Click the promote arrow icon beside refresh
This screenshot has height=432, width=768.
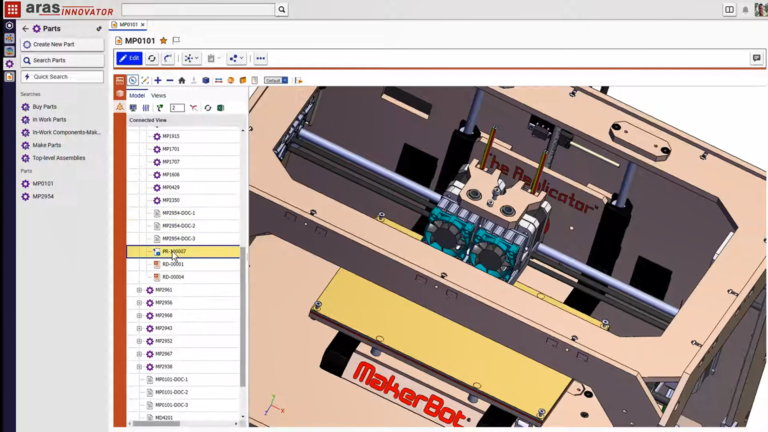click(x=168, y=58)
